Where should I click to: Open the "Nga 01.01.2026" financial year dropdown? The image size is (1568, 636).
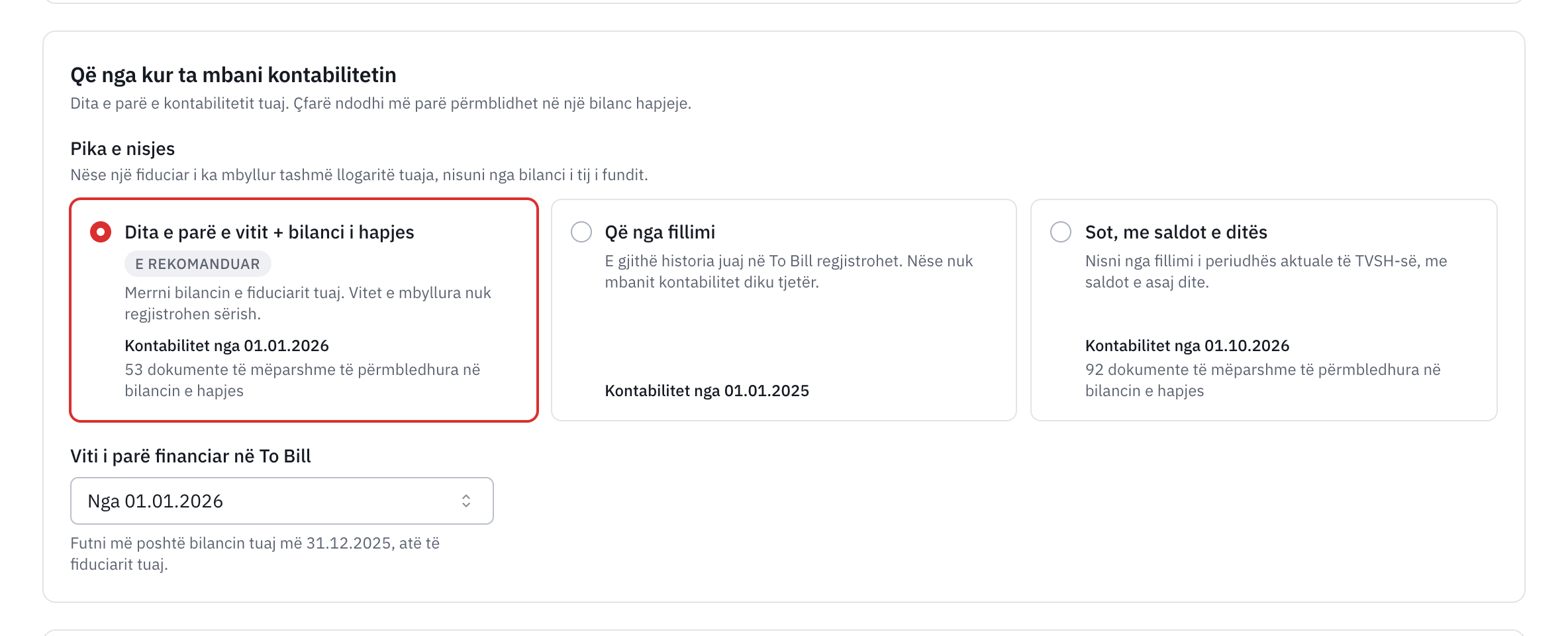pos(282,501)
